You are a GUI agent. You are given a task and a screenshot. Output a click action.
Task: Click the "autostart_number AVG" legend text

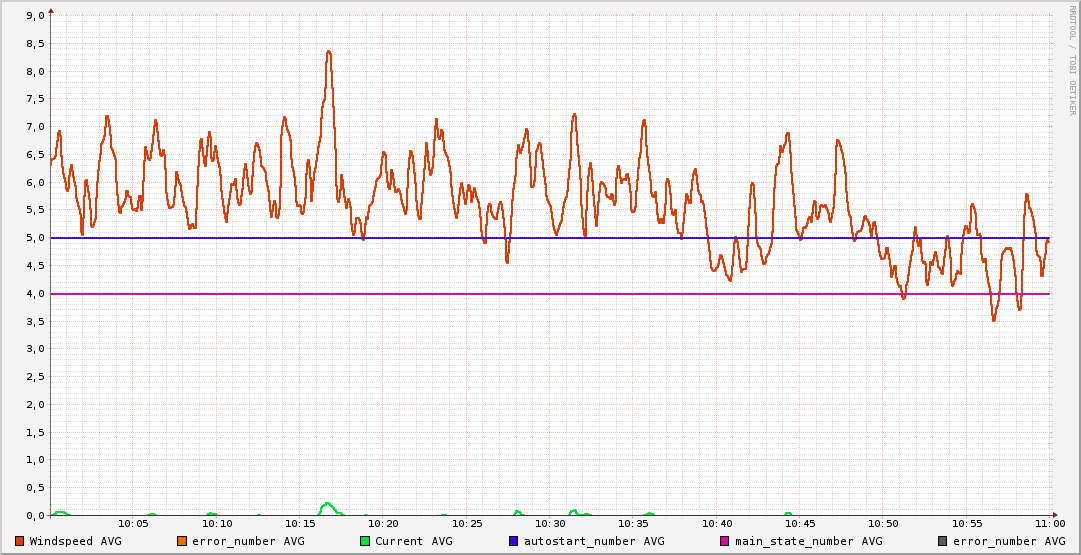[593, 541]
